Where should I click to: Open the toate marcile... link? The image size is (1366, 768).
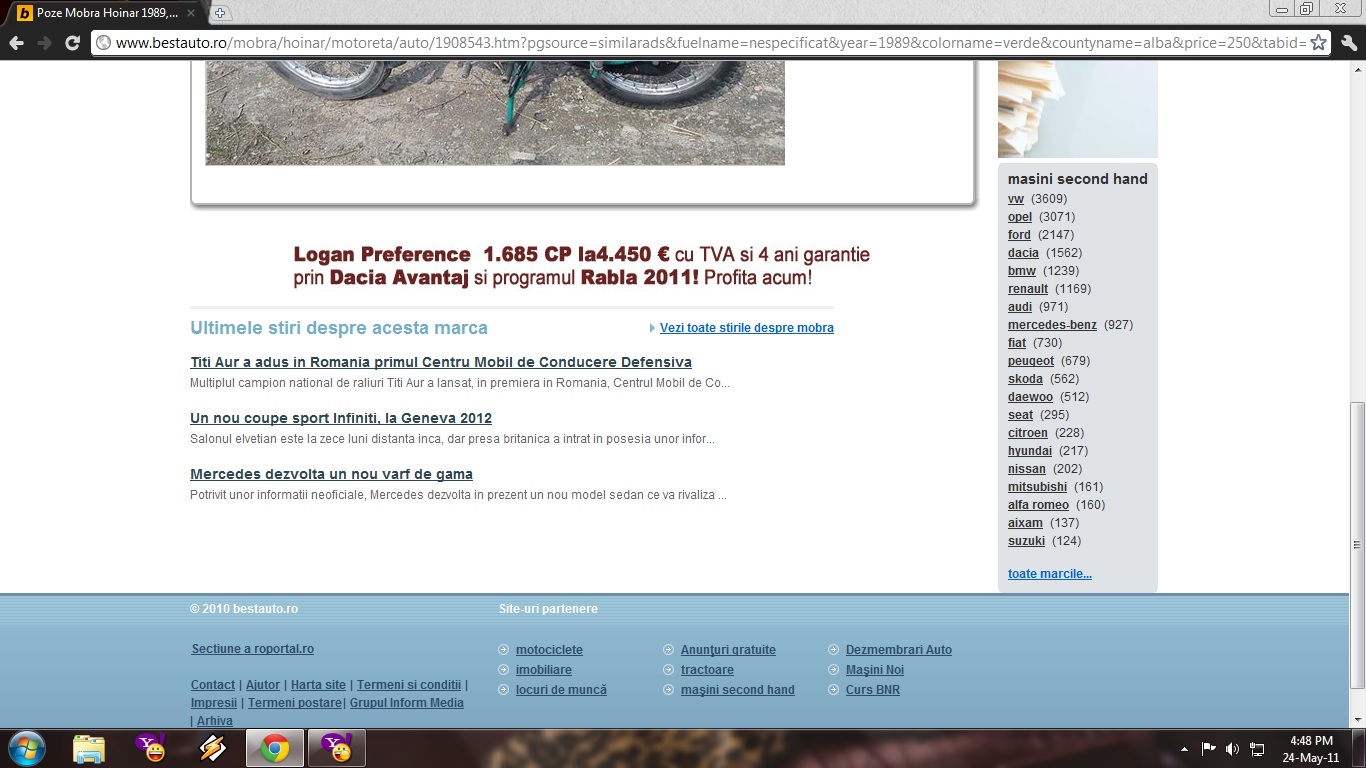tap(1050, 574)
